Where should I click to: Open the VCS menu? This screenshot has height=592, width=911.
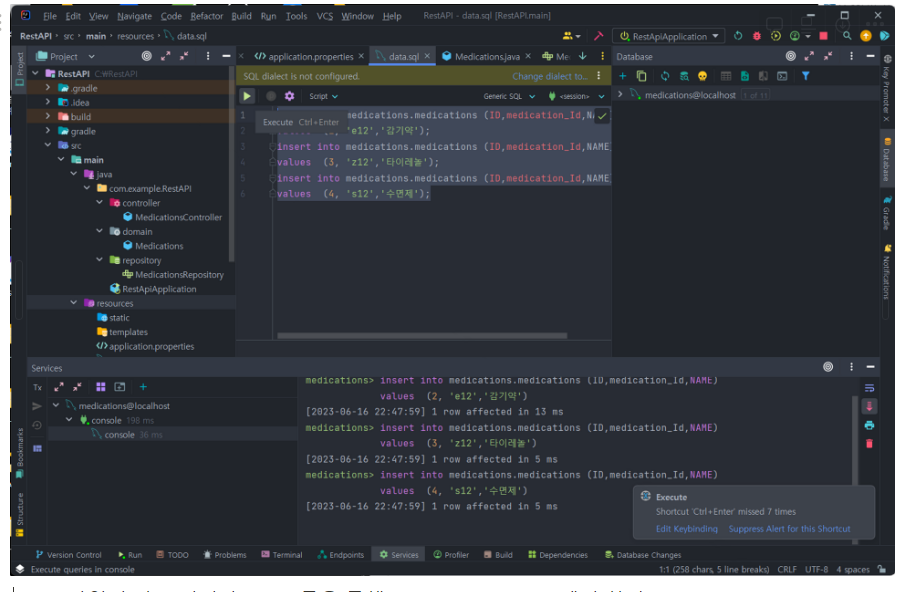pyautogui.click(x=324, y=16)
